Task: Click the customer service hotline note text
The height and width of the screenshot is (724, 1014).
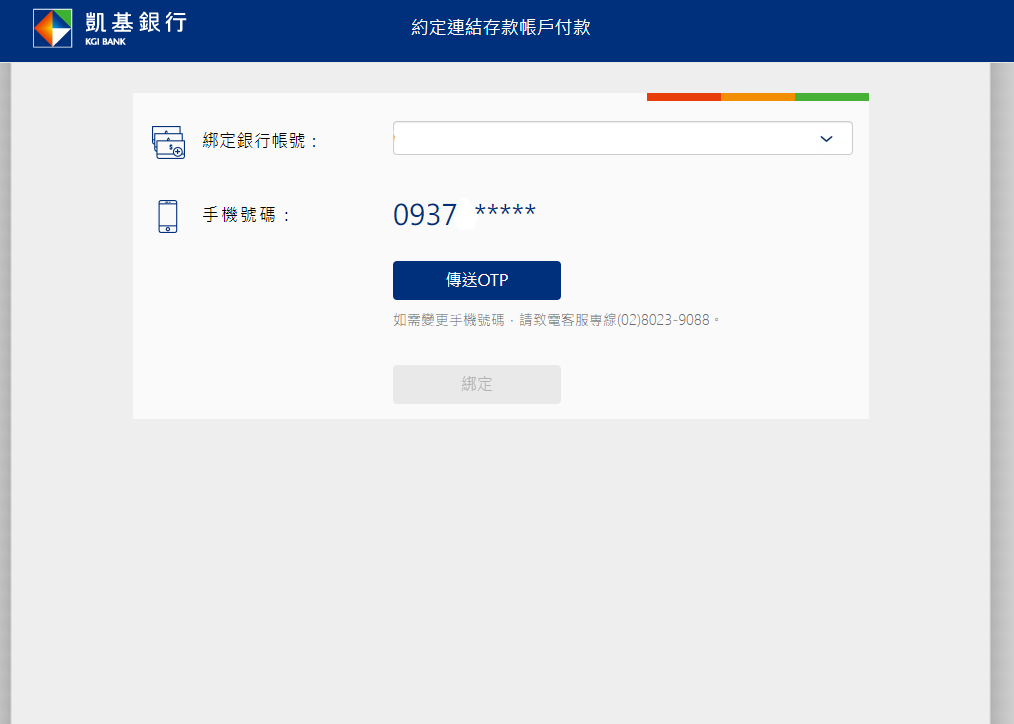Action: (556, 320)
